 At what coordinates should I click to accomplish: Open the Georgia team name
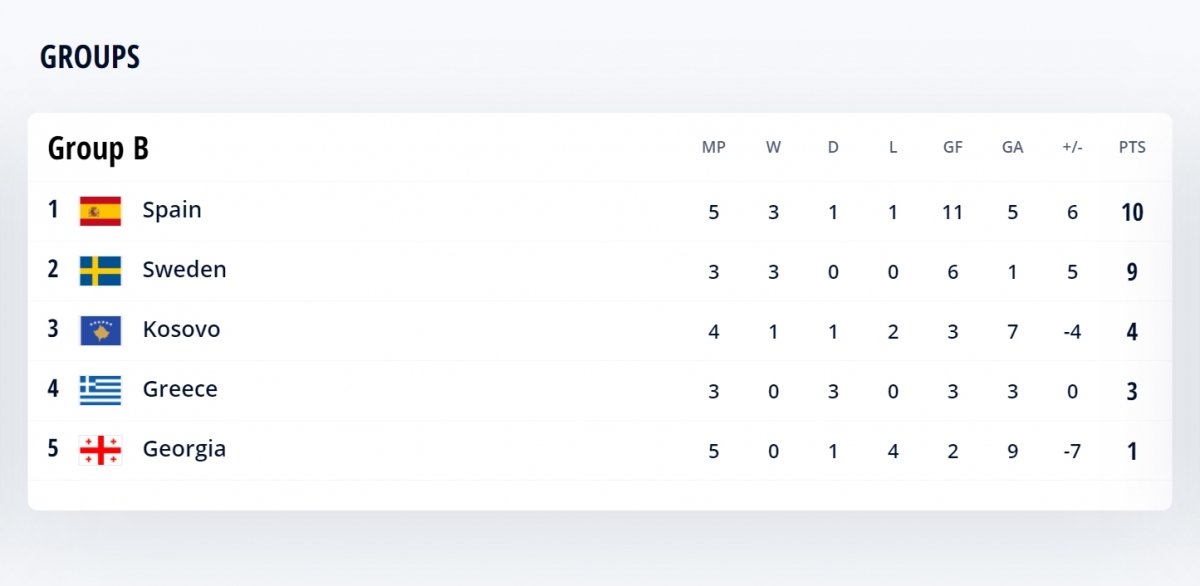click(184, 450)
